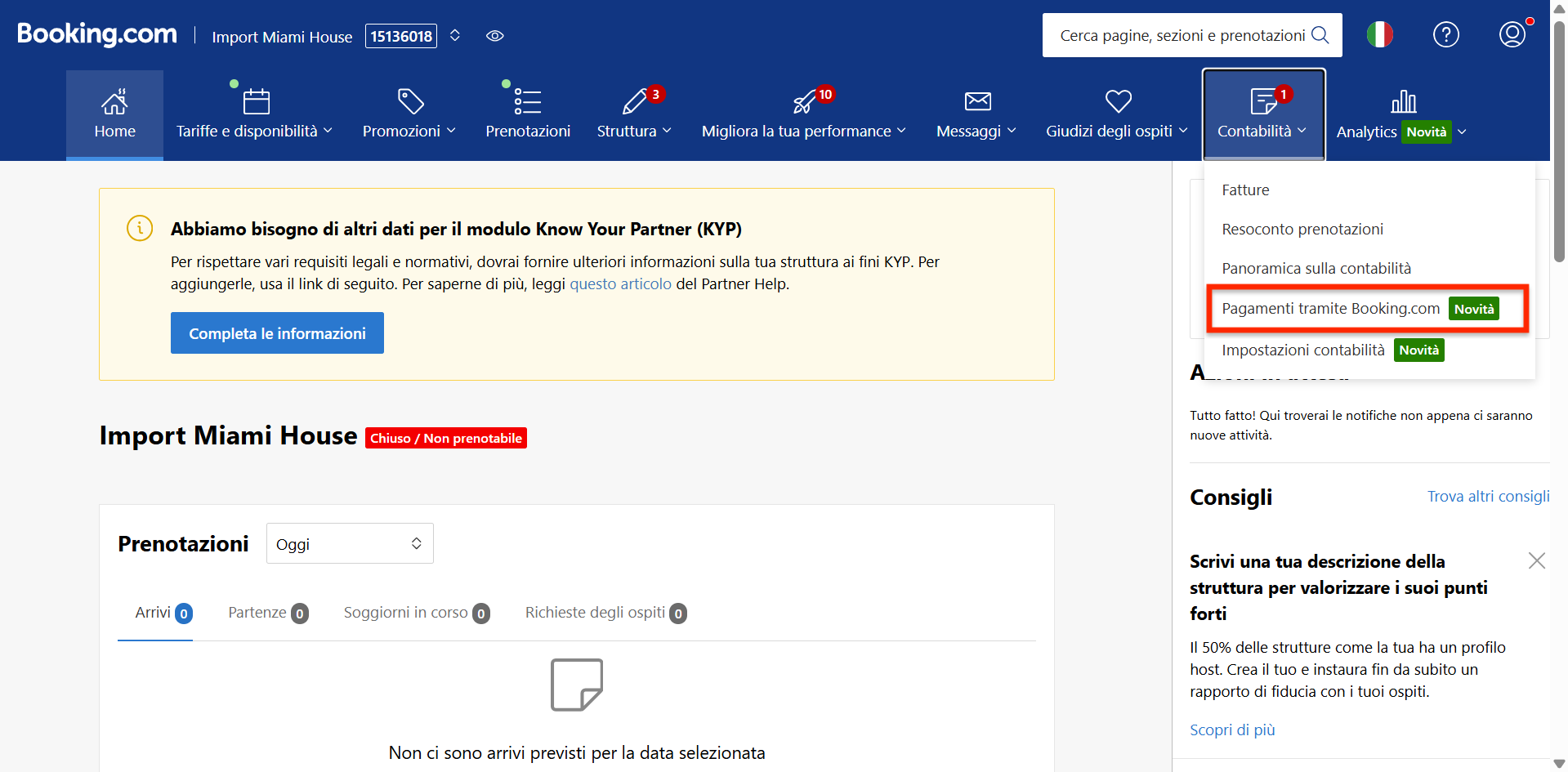Toggle the eye icon beside property ID
The image size is (1568, 772).
click(494, 36)
